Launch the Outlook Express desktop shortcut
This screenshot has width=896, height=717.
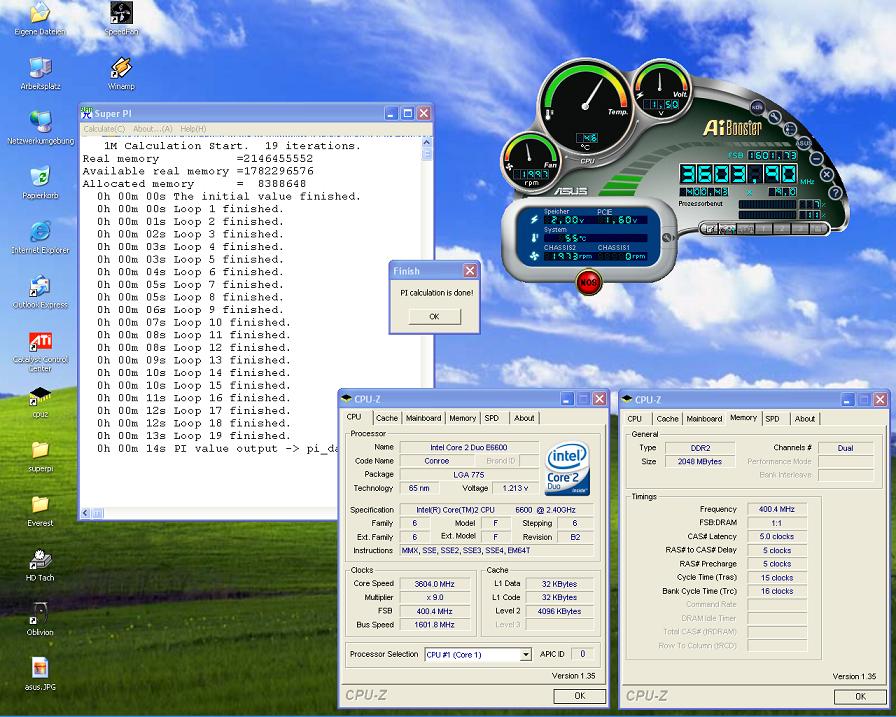[40, 291]
